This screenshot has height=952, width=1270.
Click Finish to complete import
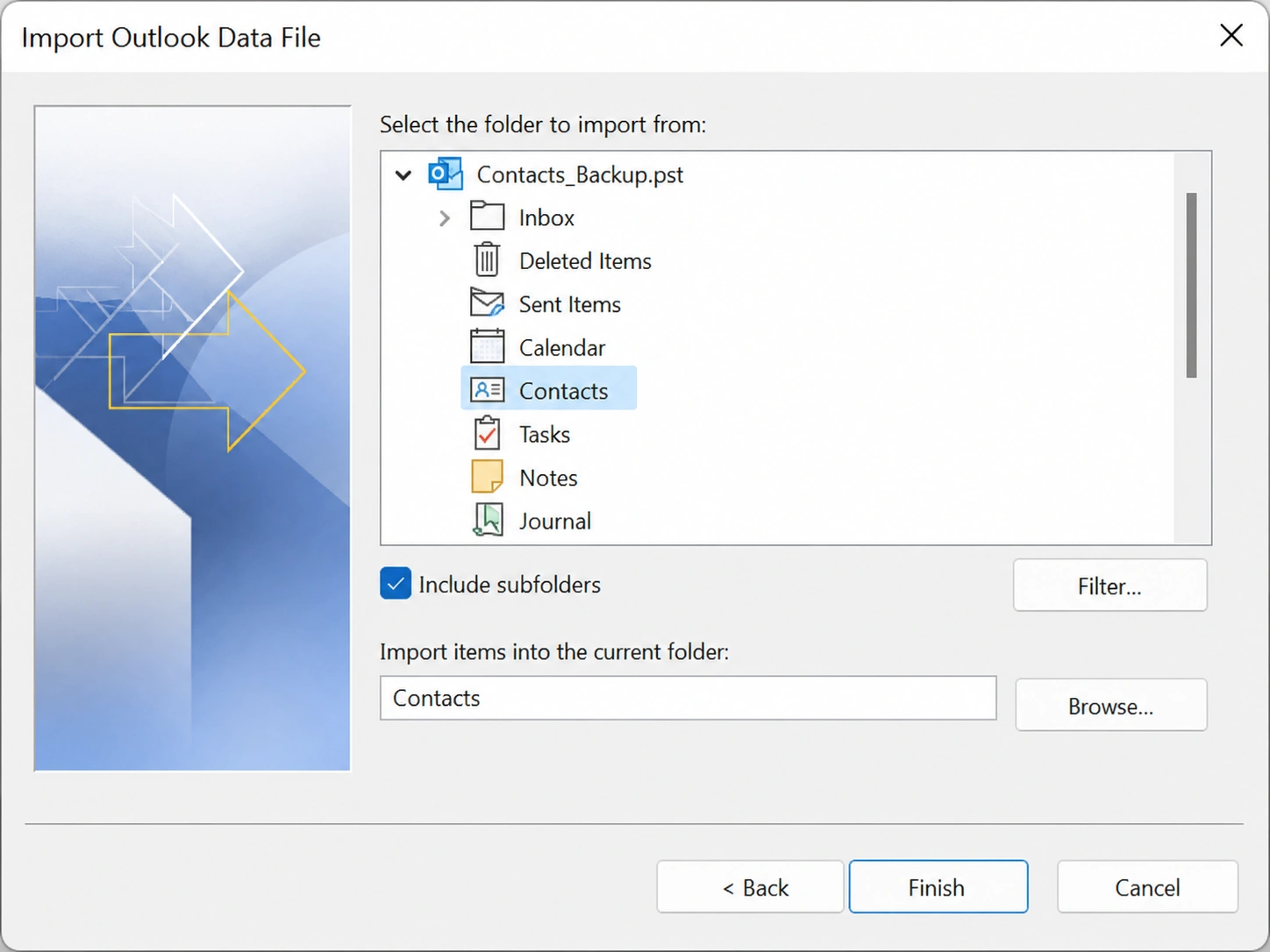click(938, 887)
